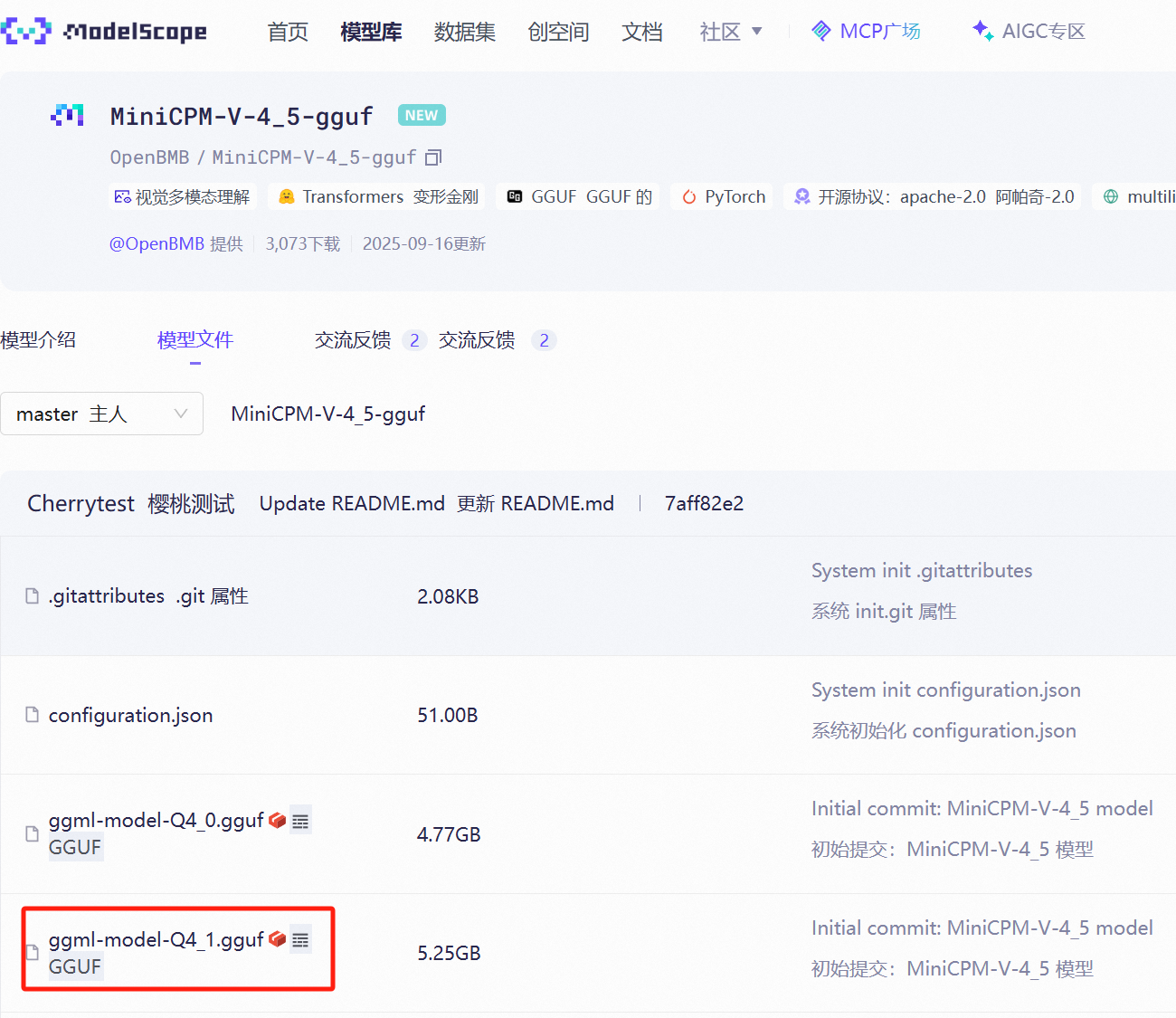Click the NEW badge next to title
Viewport: 1176px width, 1018px height.
(422, 116)
